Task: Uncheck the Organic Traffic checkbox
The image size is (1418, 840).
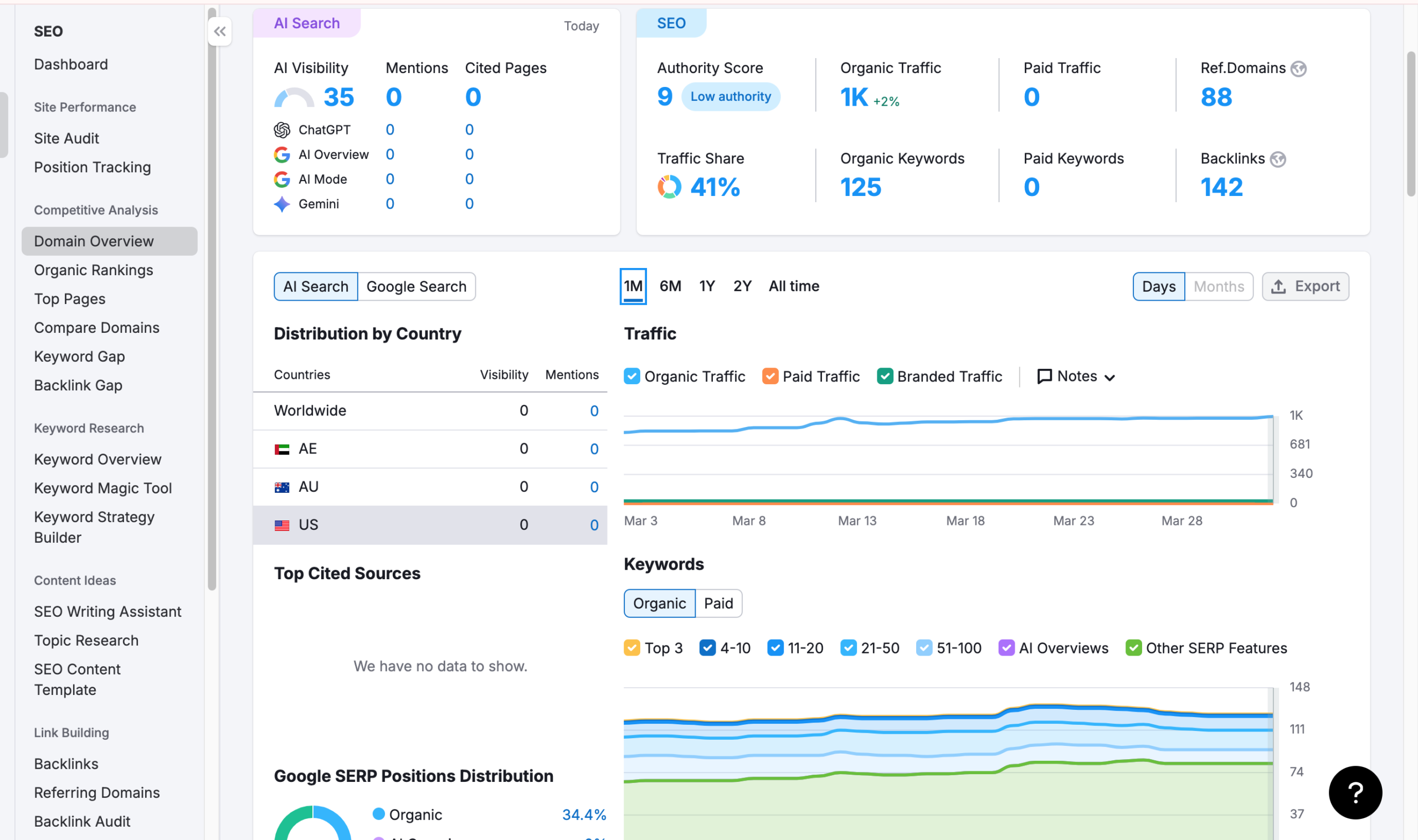Action: coord(632,377)
